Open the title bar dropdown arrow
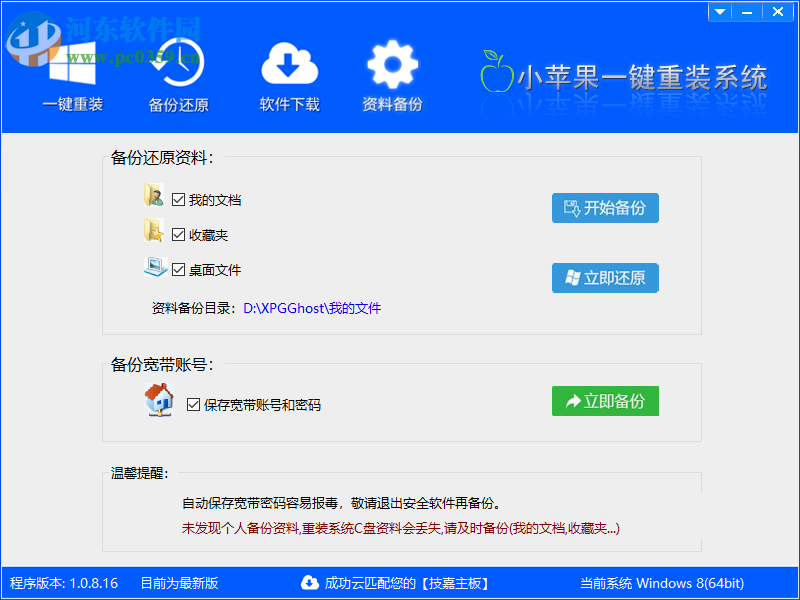Image resolution: width=800 pixels, height=600 pixels. pyautogui.click(x=719, y=11)
